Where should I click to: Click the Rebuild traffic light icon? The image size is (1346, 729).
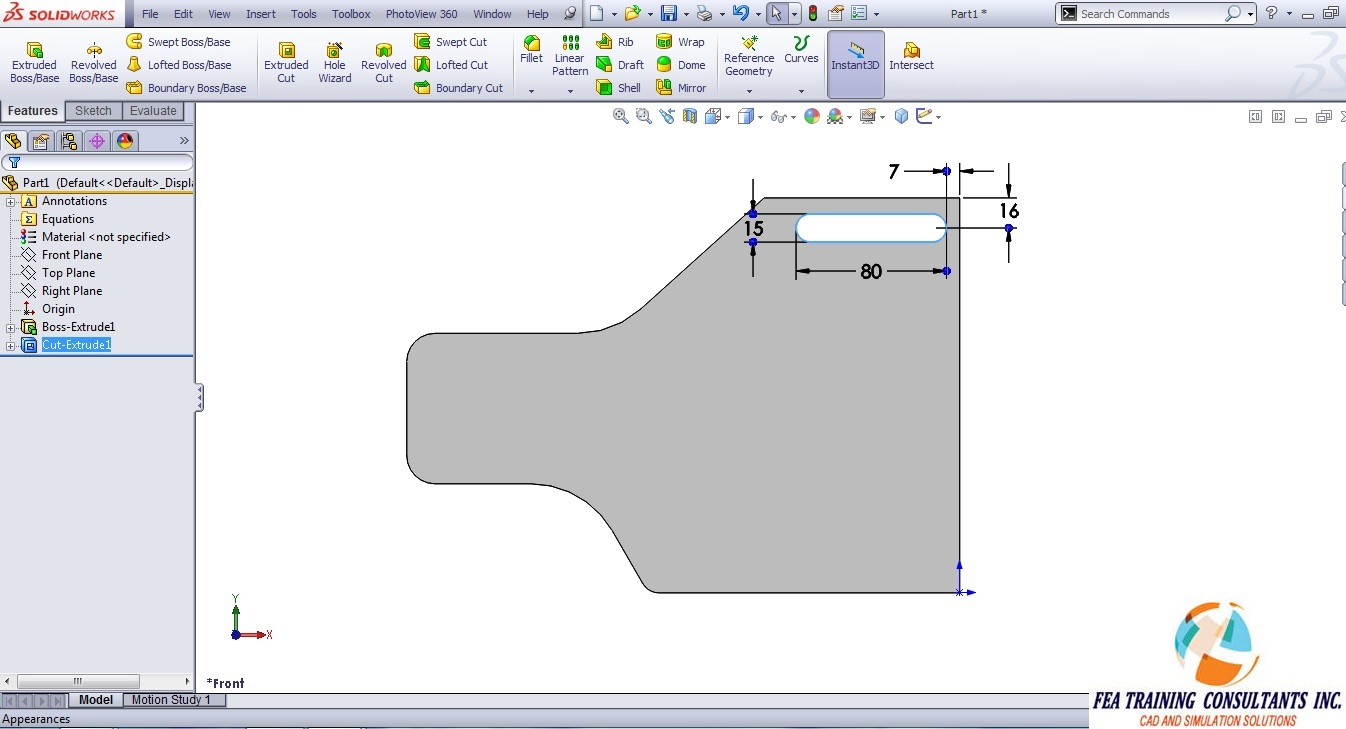pyautogui.click(x=813, y=14)
